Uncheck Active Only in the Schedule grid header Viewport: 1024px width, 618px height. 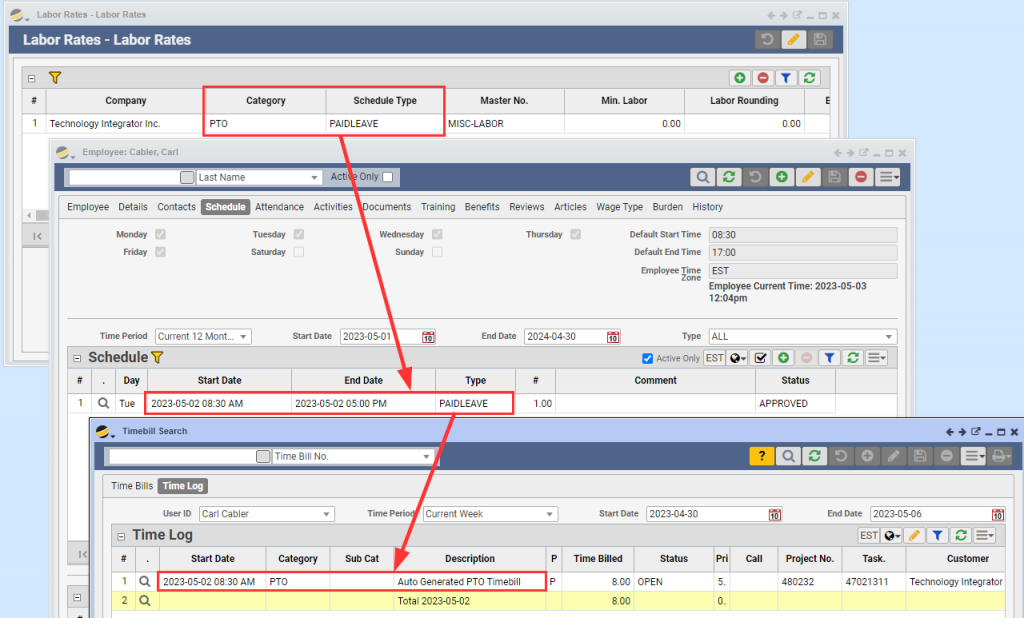(647, 358)
